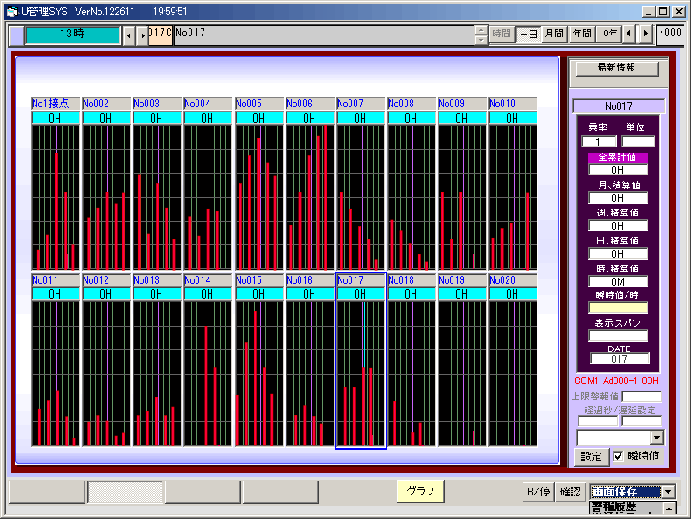Click the app icon in the title bar
Viewport: 691px width, 519px height.
coord(12,11)
